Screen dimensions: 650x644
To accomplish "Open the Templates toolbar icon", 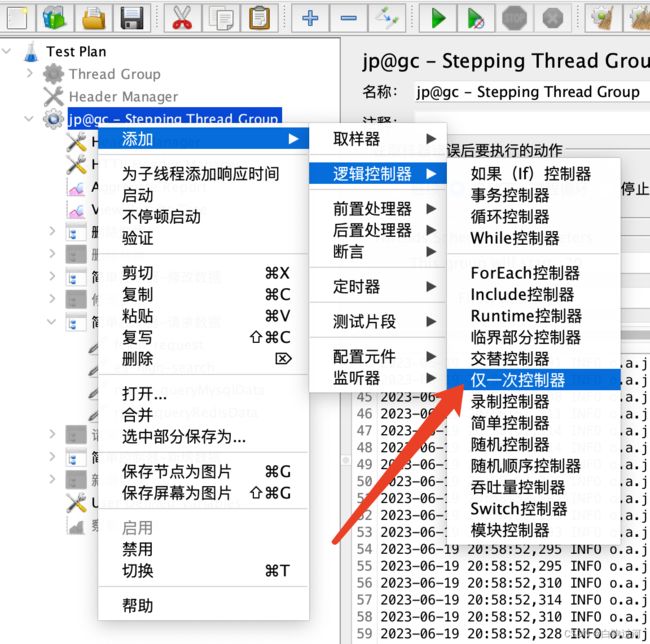I will coord(55,18).
